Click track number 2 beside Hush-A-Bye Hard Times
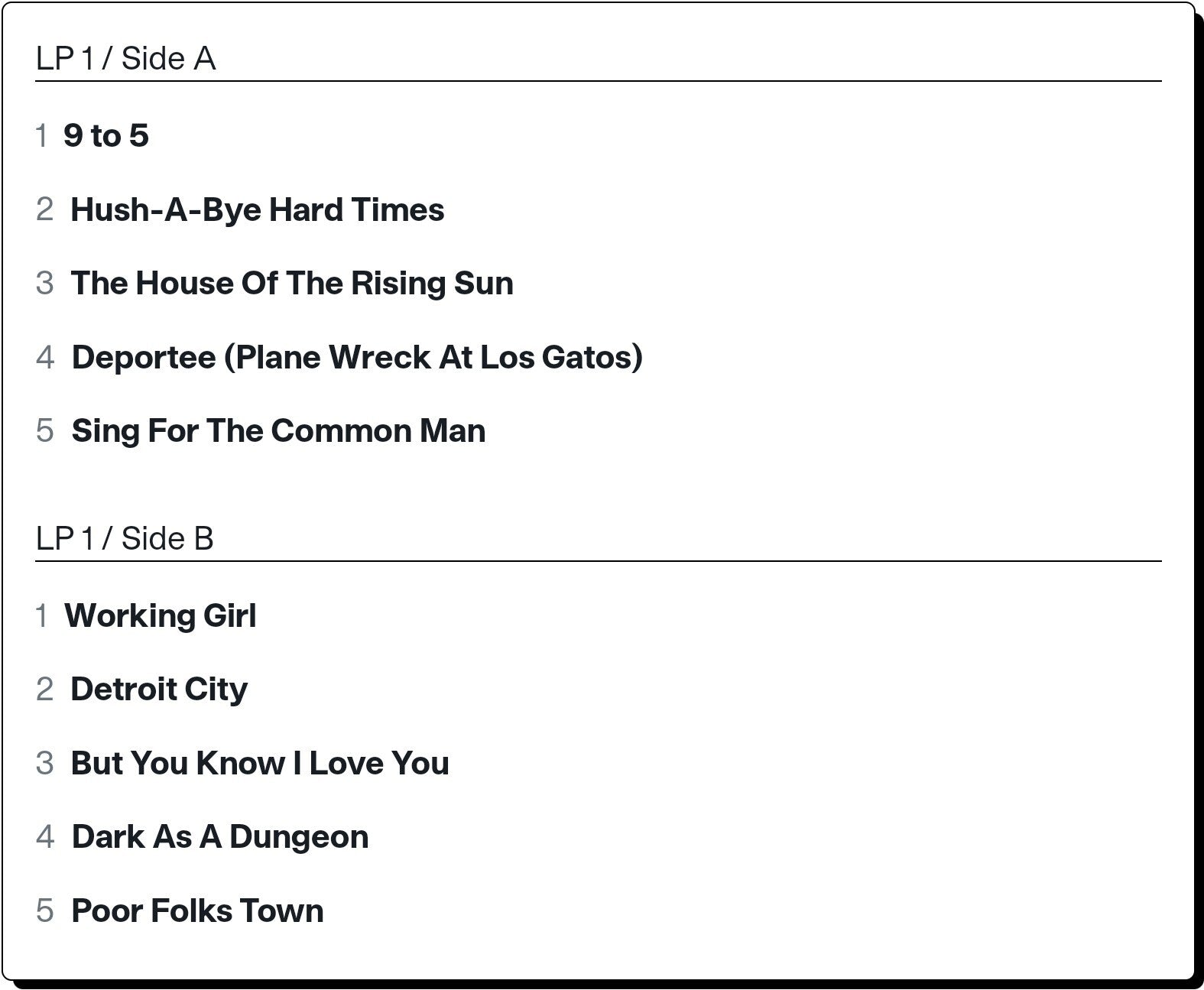This screenshot has height=990, width=1204. click(x=44, y=209)
